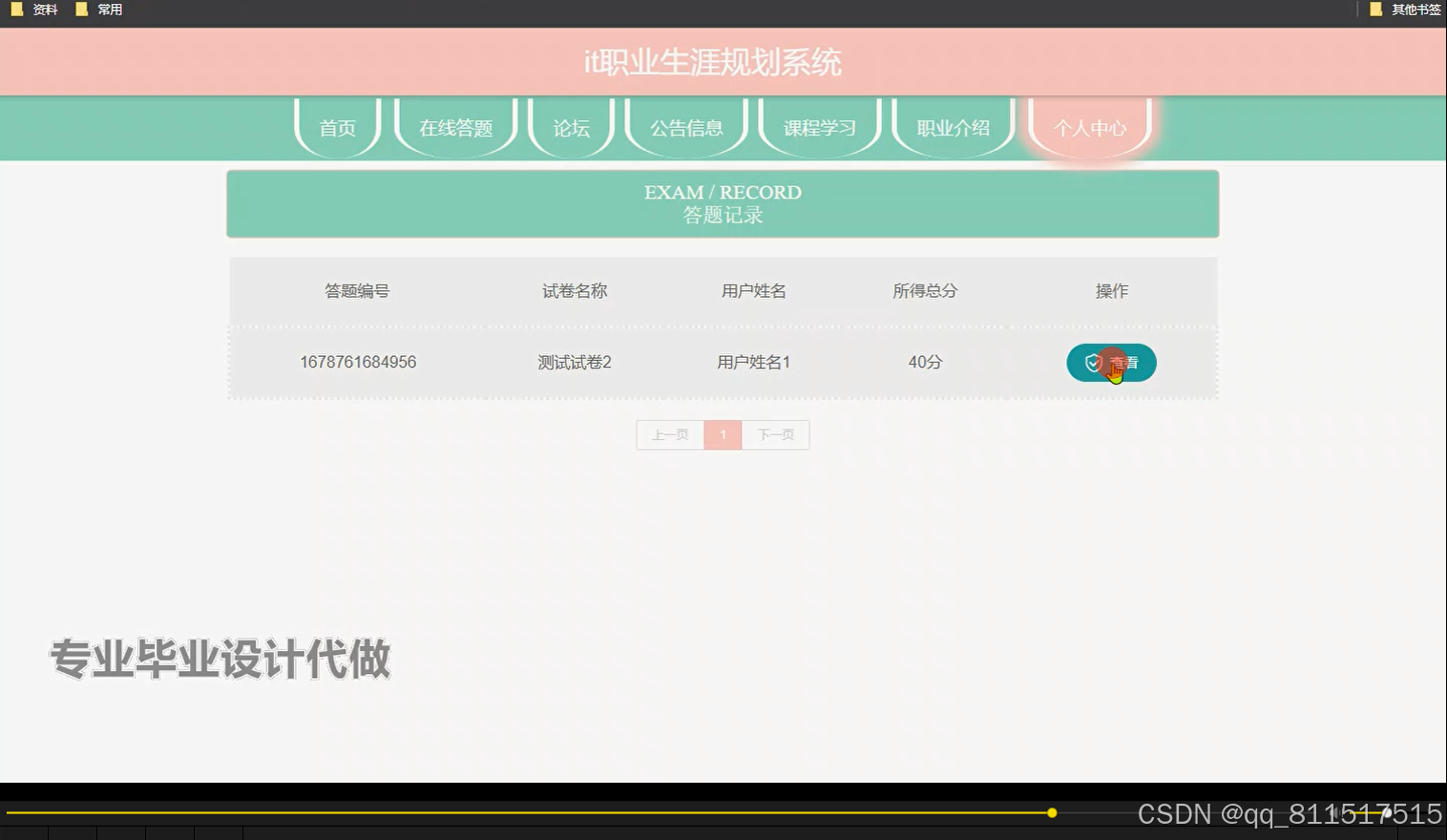This screenshot has height=840, width=1447.
Task: Open the 常用 bookmark folder
Action: coord(99,10)
